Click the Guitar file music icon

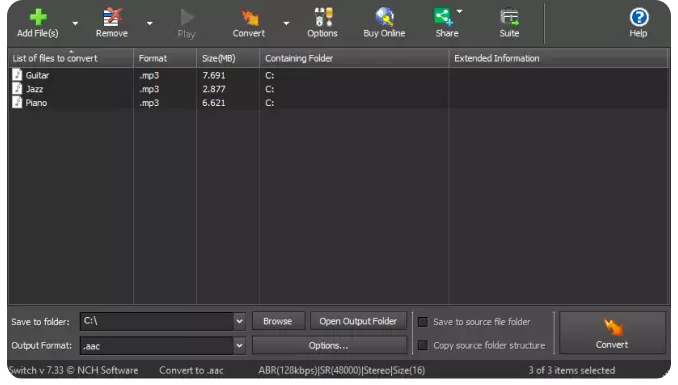[17, 75]
